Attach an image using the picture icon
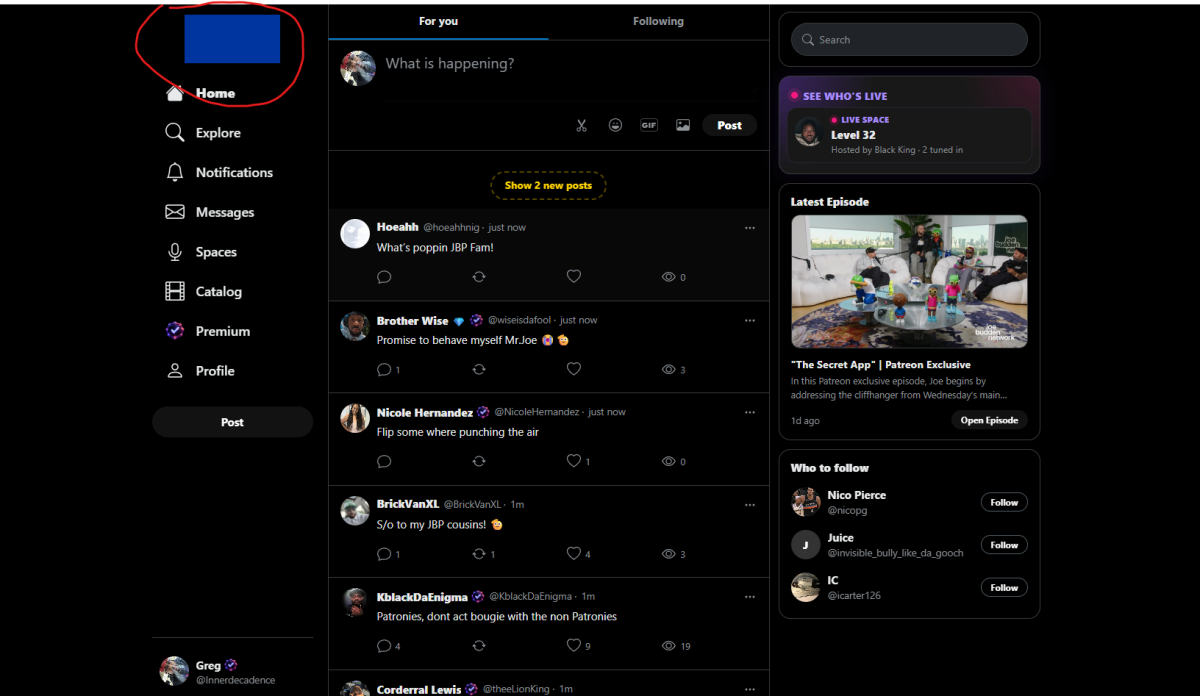This screenshot has height=696, width=1200. tap(683, 125)
